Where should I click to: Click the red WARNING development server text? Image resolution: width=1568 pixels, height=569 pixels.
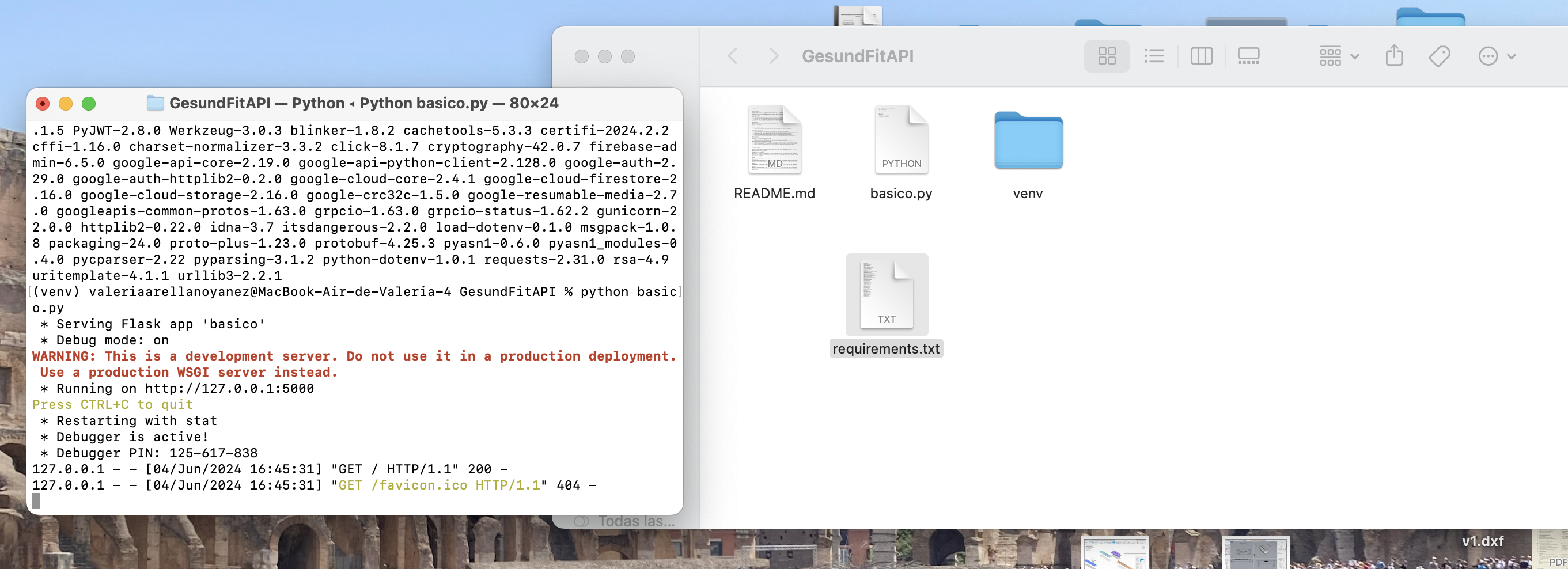(354, 364)
